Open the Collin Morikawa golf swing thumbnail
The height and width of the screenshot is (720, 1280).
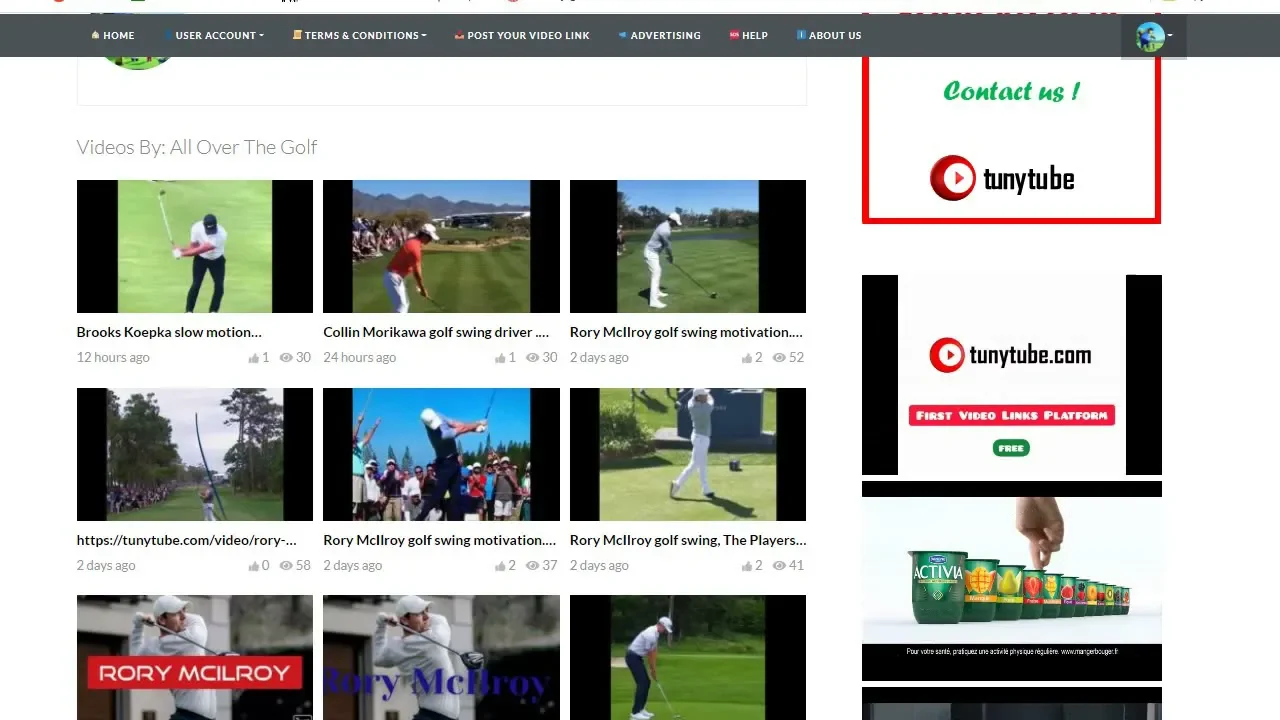441,246
